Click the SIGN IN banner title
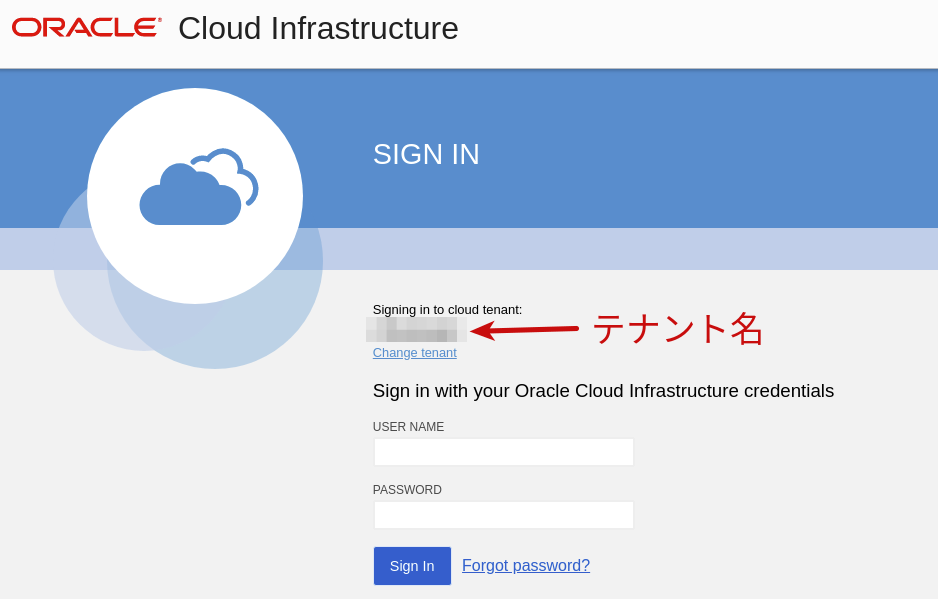The height and width of the screenshot is (599, 938). coord(426,154)
